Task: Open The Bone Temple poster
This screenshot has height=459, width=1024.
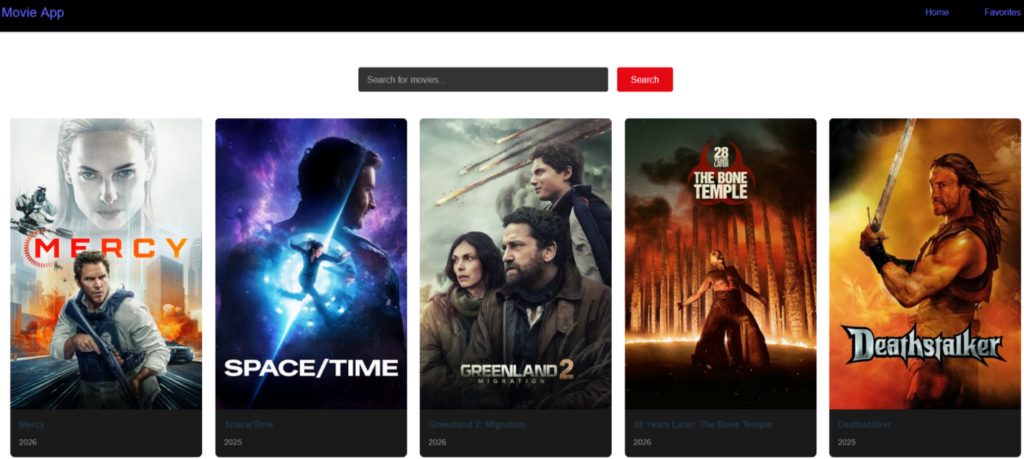Action: click(x=720, y=264)
